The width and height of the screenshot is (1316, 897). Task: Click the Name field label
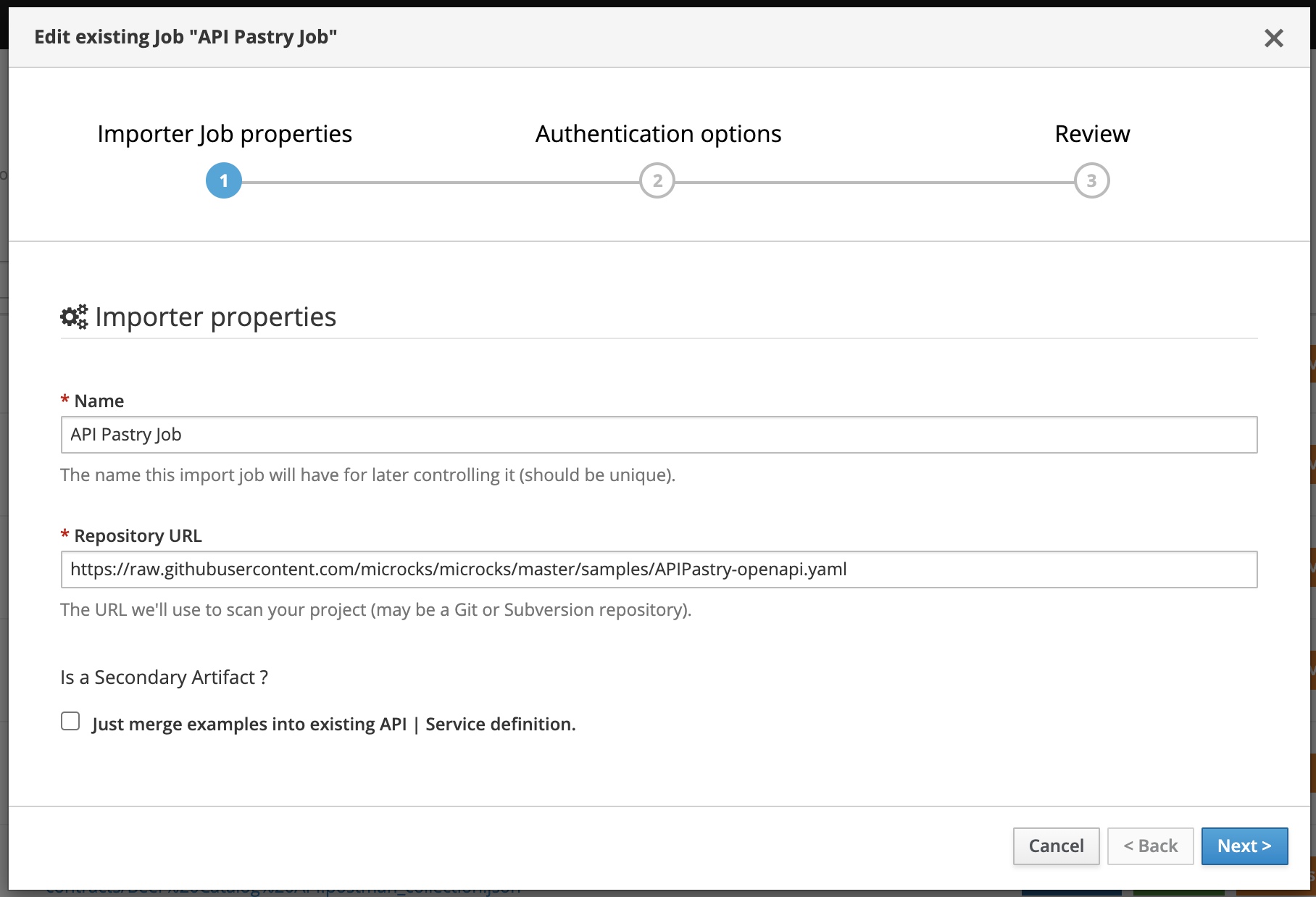[x=99, y=401]
